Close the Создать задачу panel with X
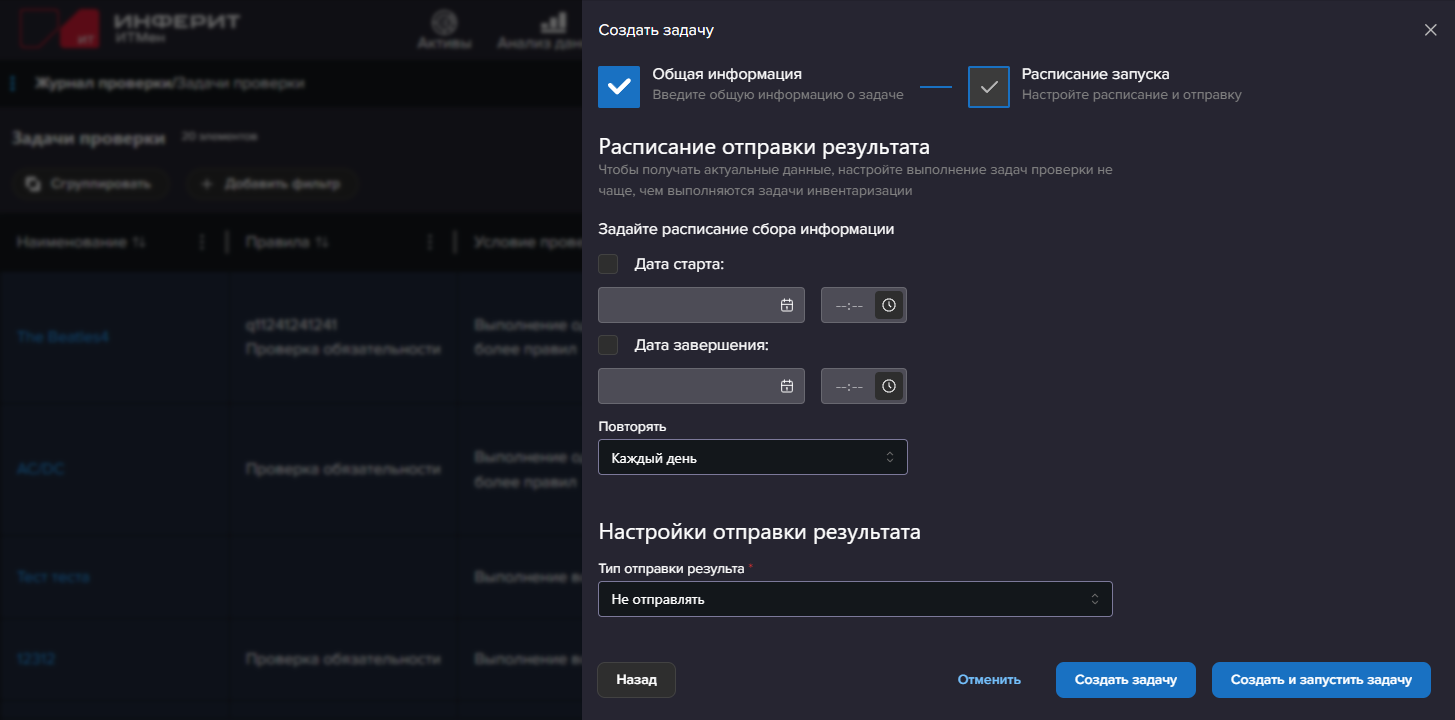Image resolution: width=1455 pixels, height=720 pixels. coord(1430,30)
